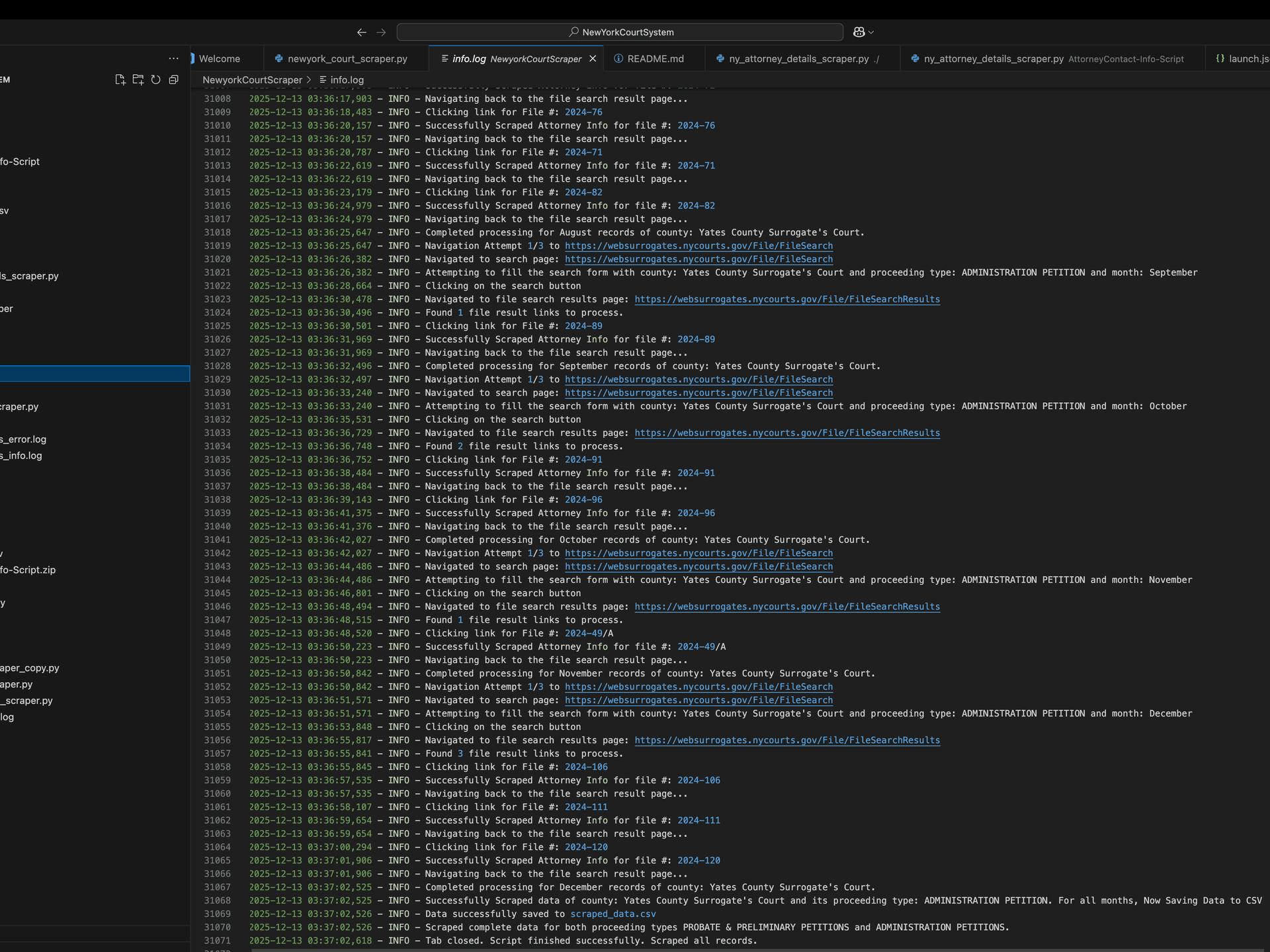This screenshot has height=952, width=1270.
Task: Open ny_attorney_details_scraper.py AttorneyContact-Info-Script tab
Action: tap(1052, 58)
